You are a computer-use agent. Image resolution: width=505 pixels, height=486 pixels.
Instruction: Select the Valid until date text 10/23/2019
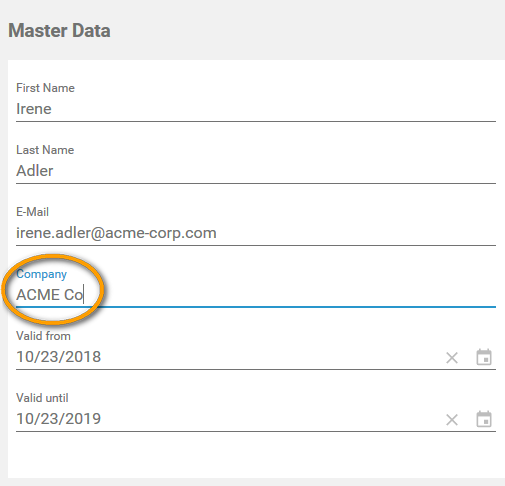pyautogui.click(x=59, y=419)
